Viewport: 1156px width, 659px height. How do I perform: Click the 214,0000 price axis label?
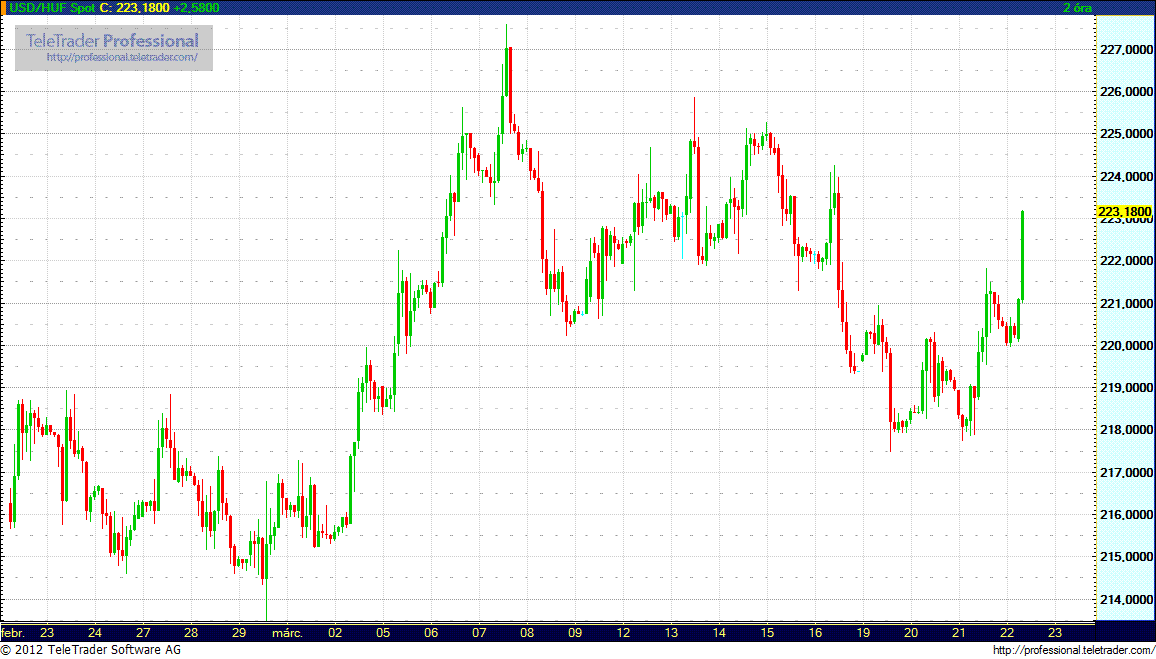[1124, 599]
